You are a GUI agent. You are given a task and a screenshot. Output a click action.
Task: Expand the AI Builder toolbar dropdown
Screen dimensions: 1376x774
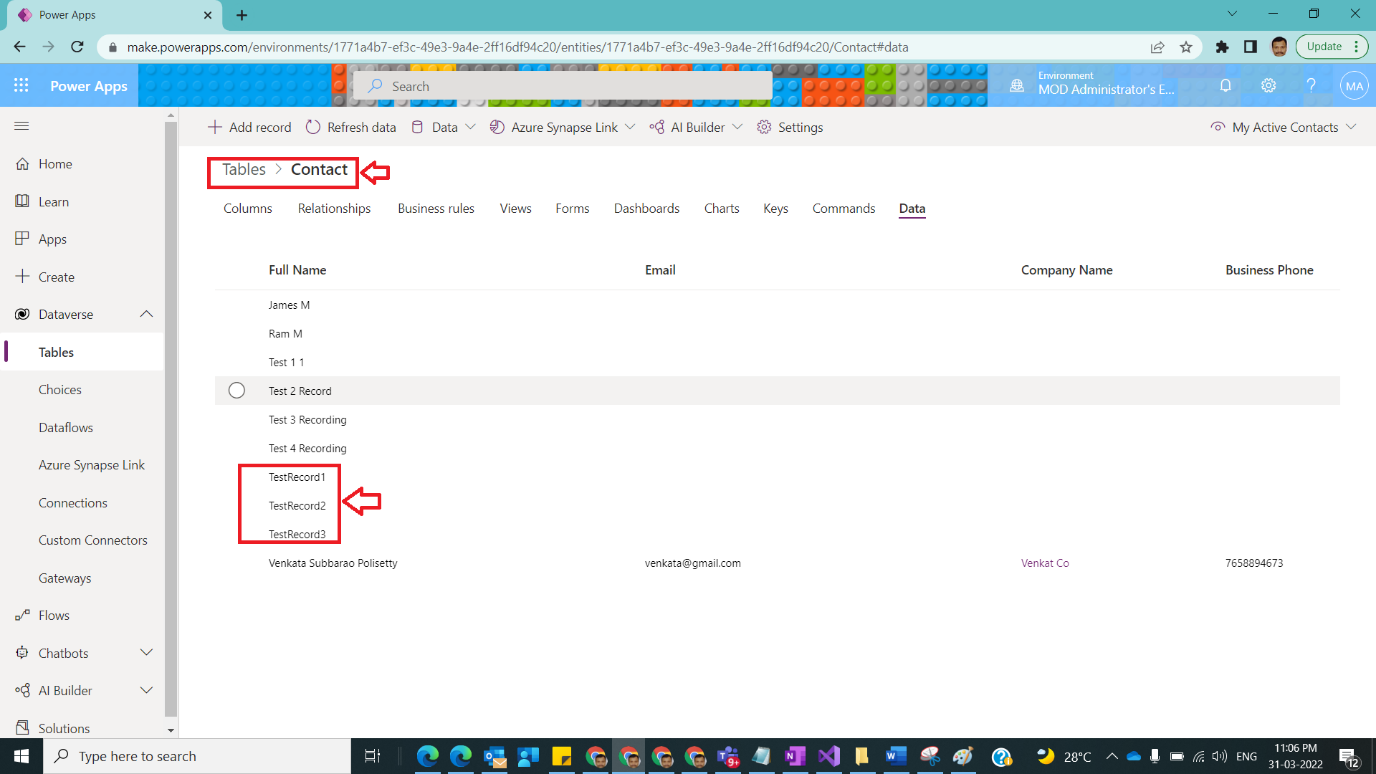click(x=737, y=127)
